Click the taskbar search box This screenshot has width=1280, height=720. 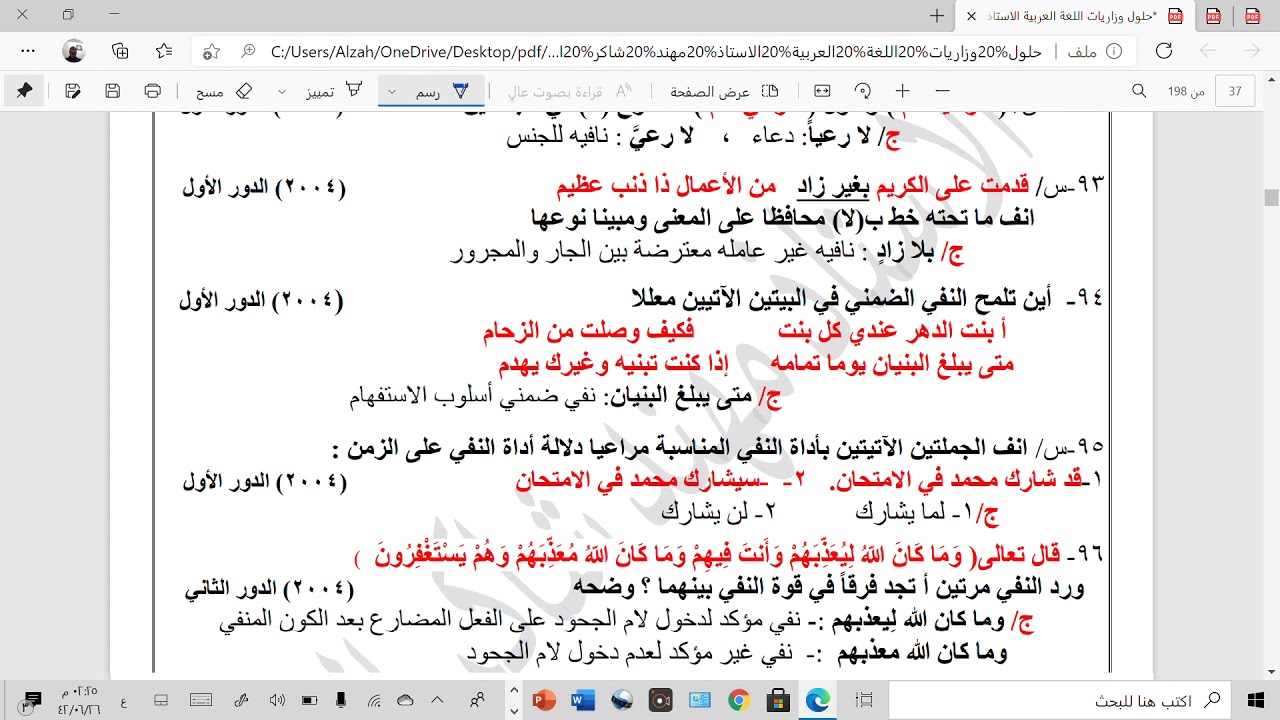(1060, 700)
